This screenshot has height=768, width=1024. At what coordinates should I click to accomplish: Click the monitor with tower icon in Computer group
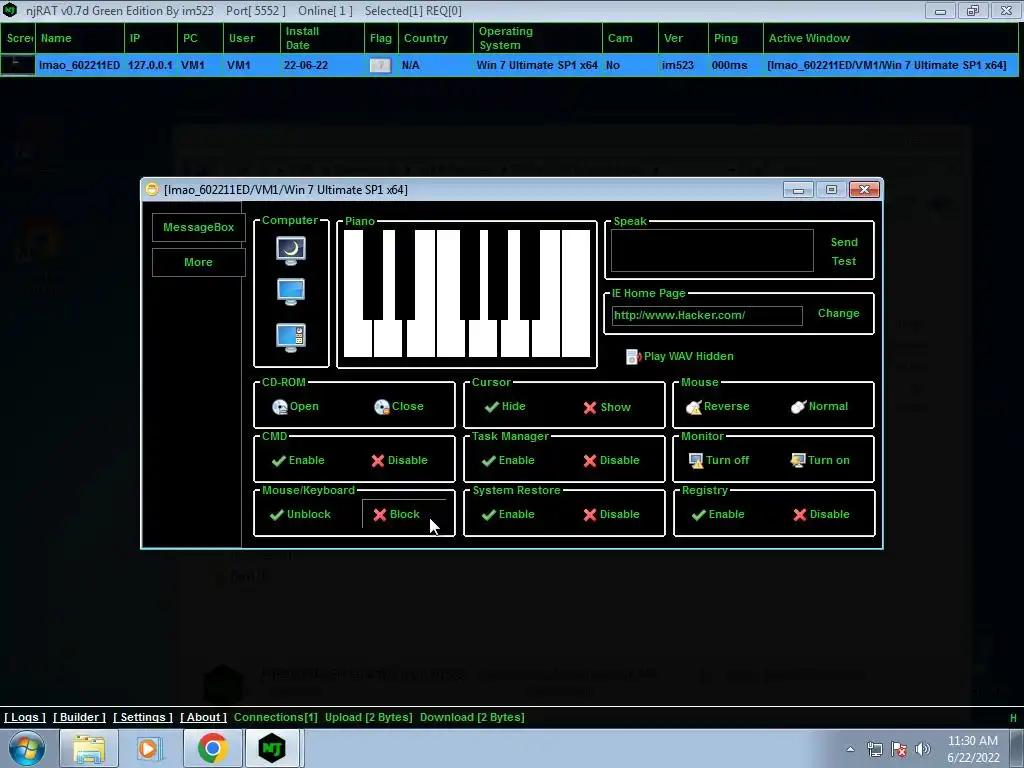click(x=291, y=338)
